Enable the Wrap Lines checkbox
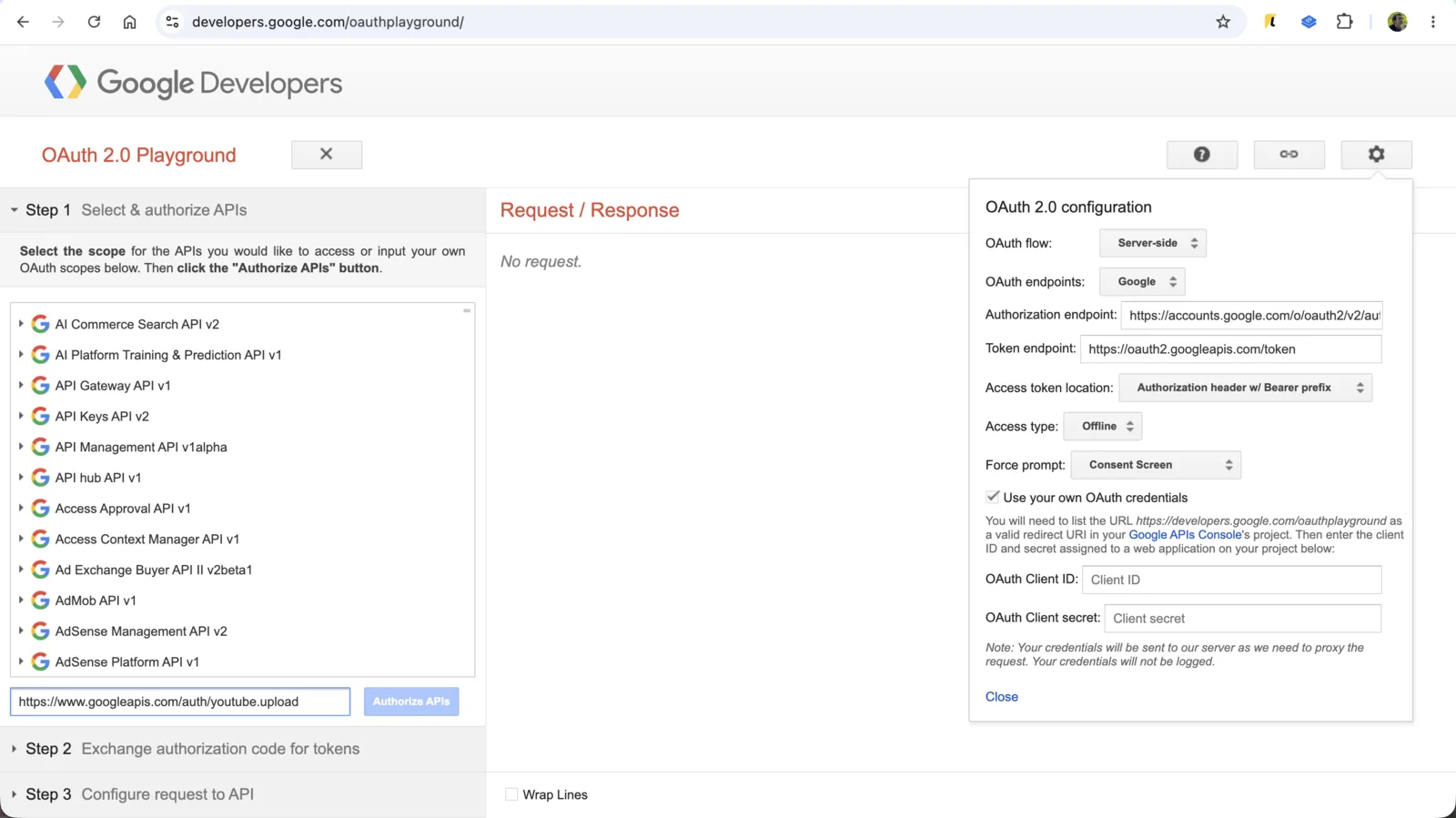 coord(511,794)
